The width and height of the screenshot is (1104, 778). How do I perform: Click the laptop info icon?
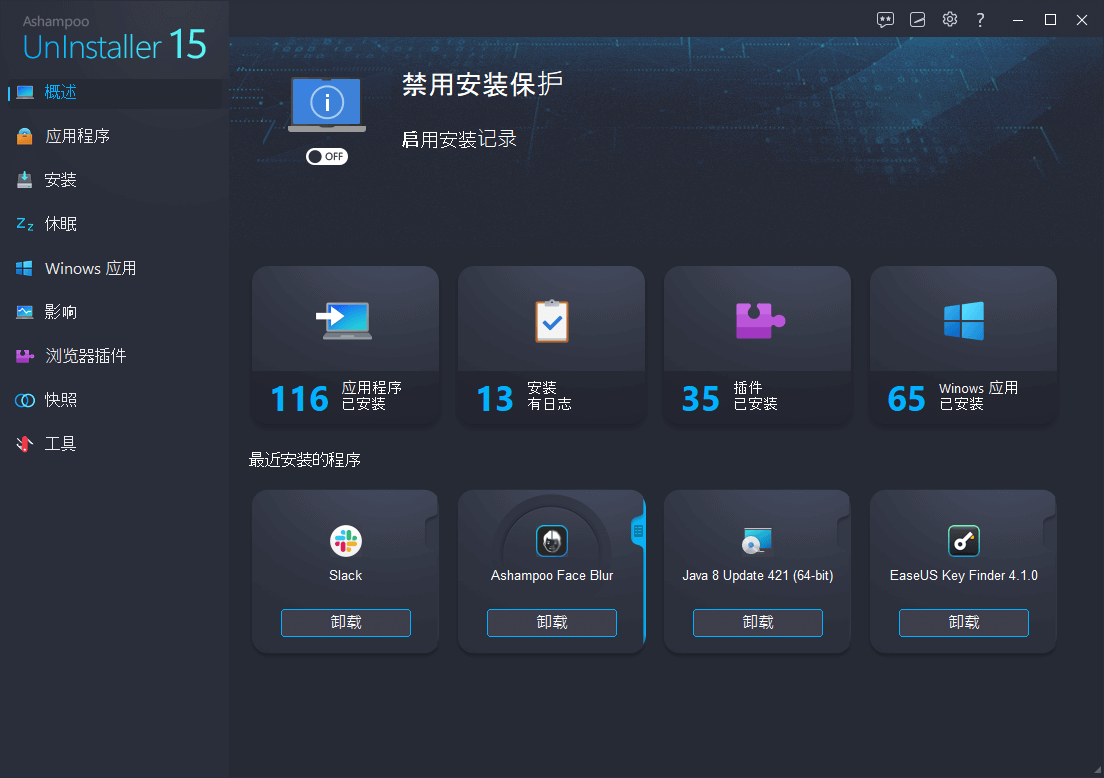pyautogui.click(x=327, y=105)
